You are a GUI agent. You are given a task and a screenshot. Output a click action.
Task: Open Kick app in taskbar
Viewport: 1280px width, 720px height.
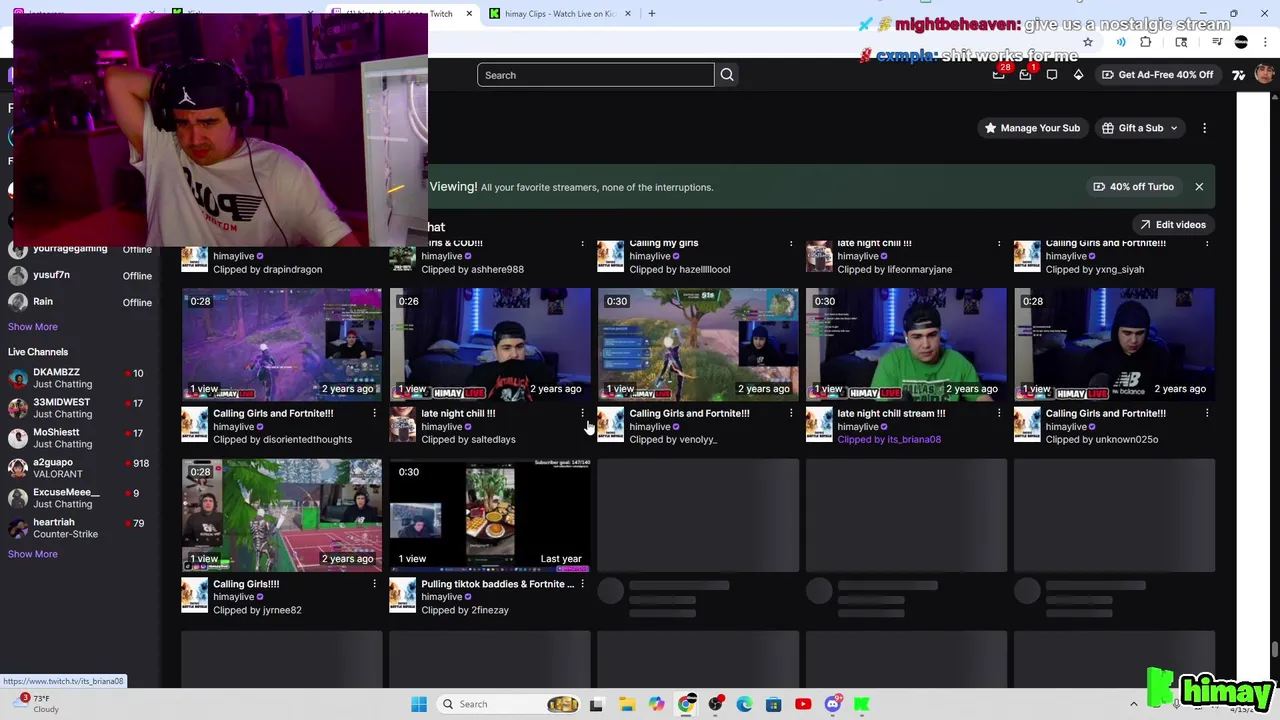pyautogui.click(x=861, y=704)
